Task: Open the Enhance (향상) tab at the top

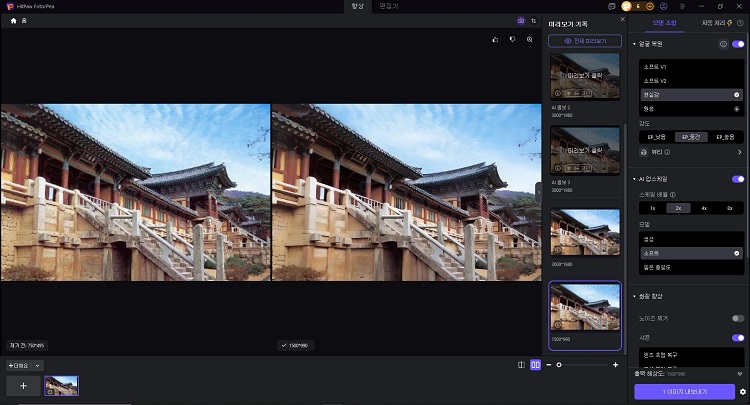Action: (357, 6)
